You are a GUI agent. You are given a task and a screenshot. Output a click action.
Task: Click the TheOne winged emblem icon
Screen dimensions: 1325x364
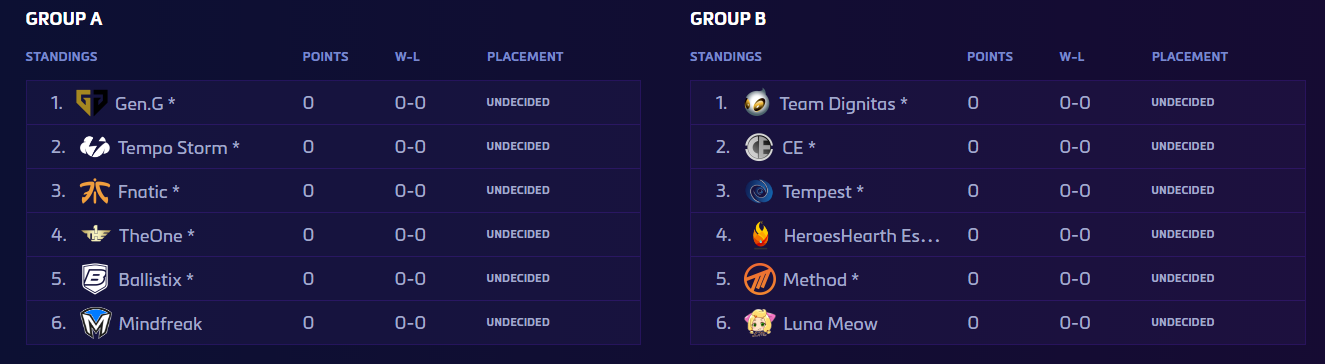94,235
